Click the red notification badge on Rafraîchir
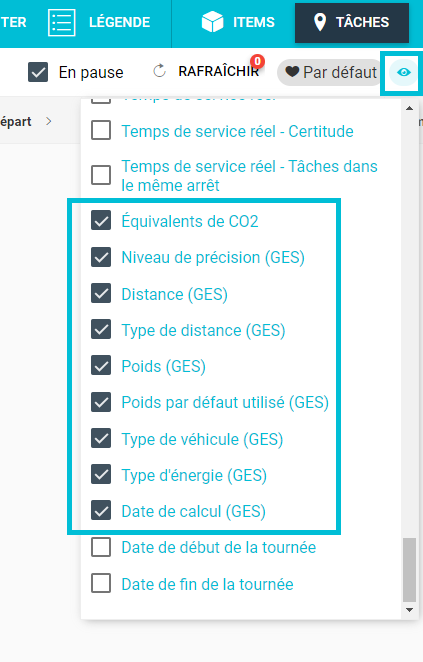This screenshot has width=423, height=662. (257, 62)
